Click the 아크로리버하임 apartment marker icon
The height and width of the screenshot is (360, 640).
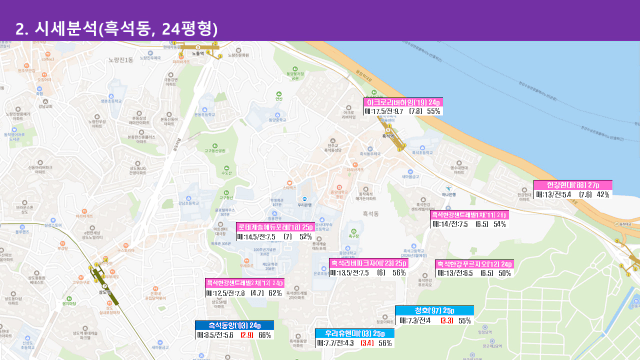click(349, 108)
